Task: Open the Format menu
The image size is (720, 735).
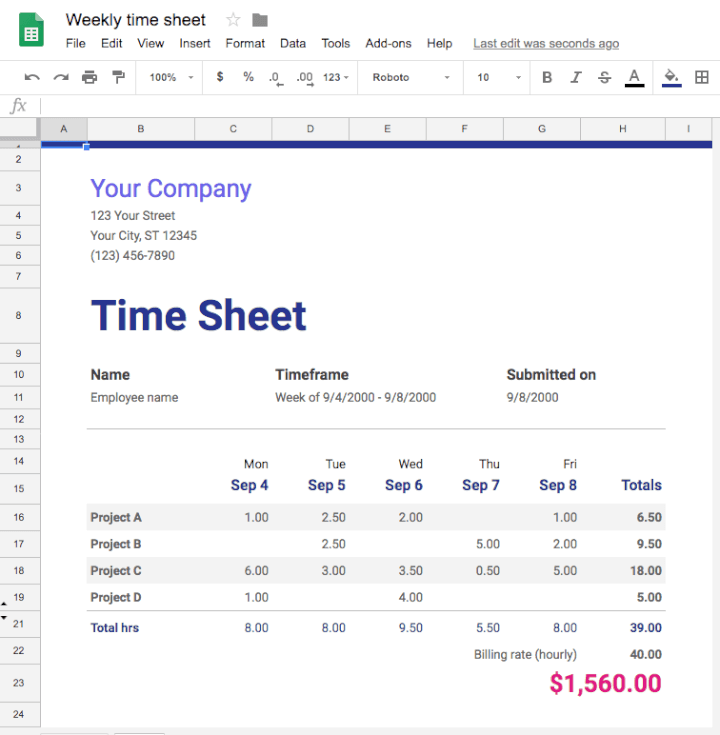Action: (245, 43)
